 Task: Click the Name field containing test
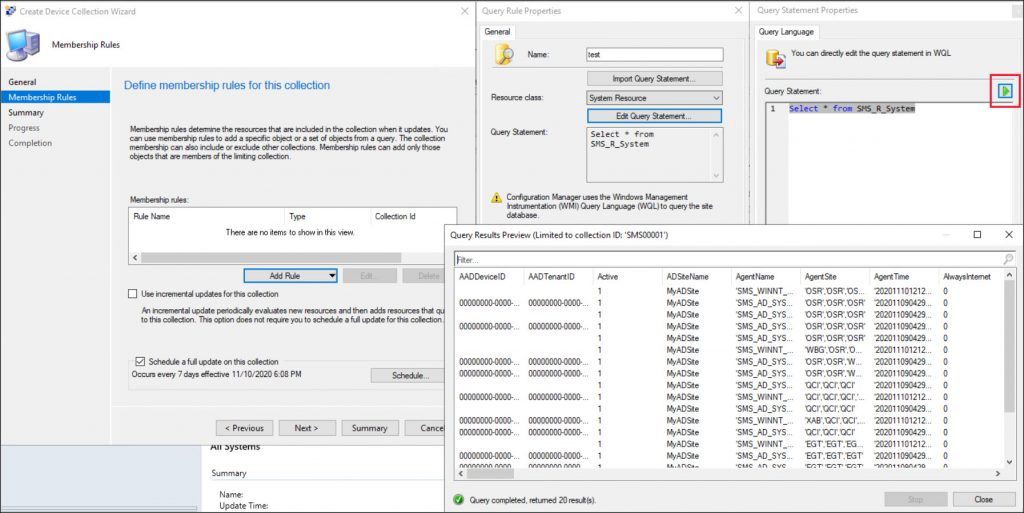point(654,55)
